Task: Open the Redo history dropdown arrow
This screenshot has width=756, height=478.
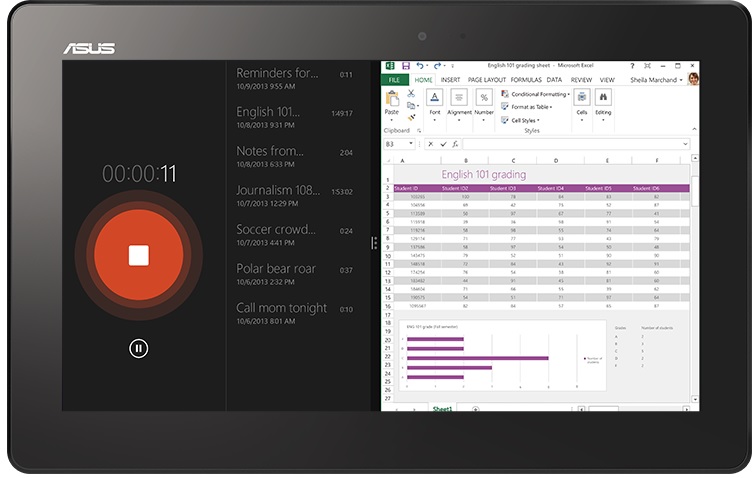Action: 445,66
